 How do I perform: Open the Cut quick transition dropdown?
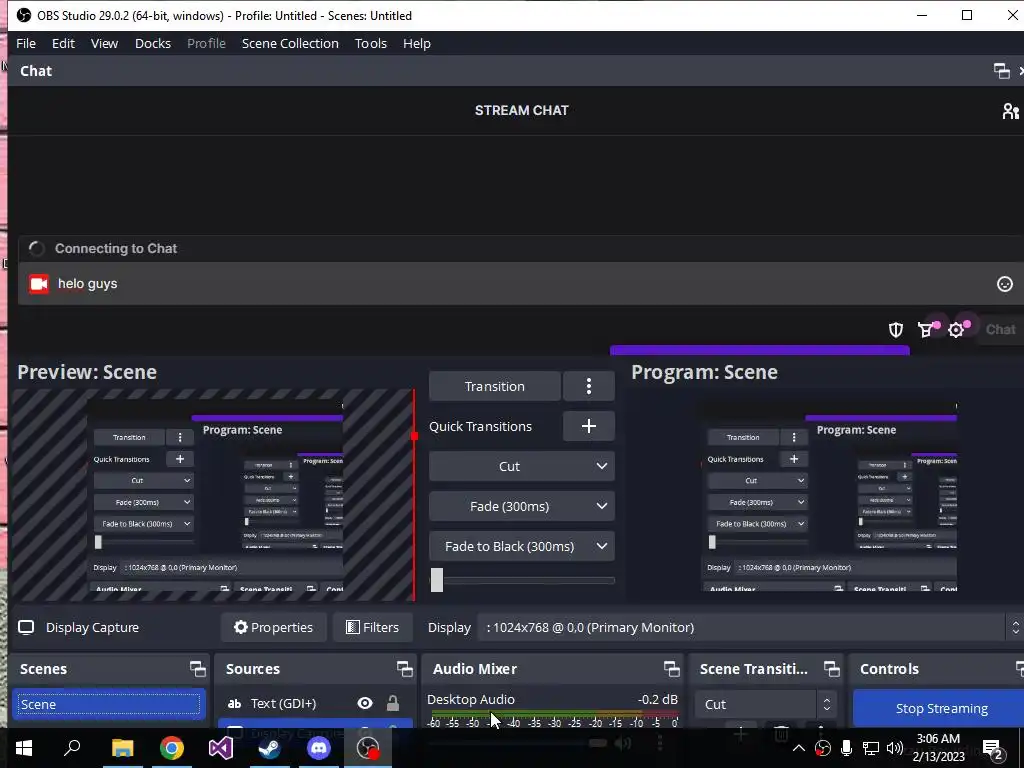point(521,466)
